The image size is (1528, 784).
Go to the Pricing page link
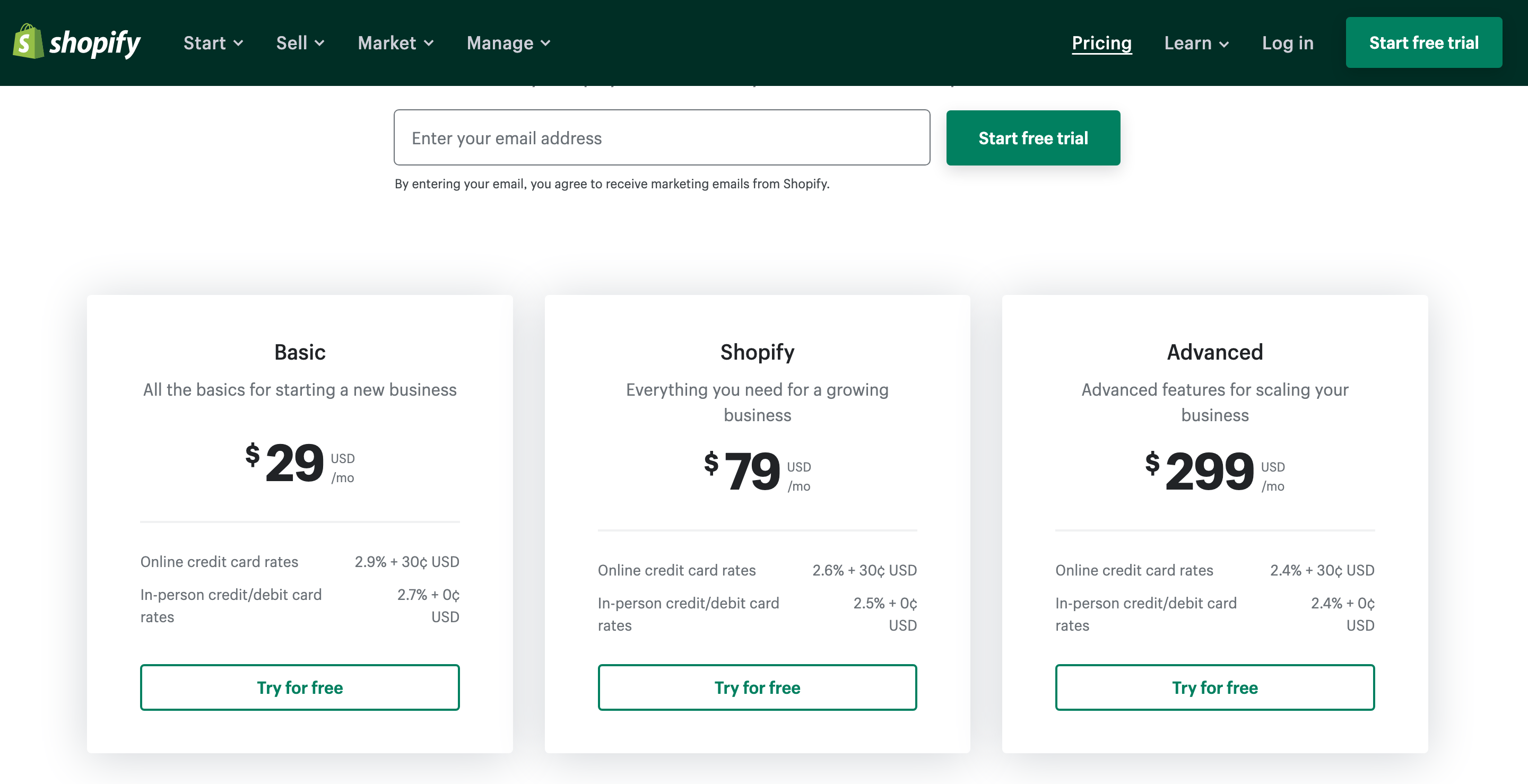1101,42
